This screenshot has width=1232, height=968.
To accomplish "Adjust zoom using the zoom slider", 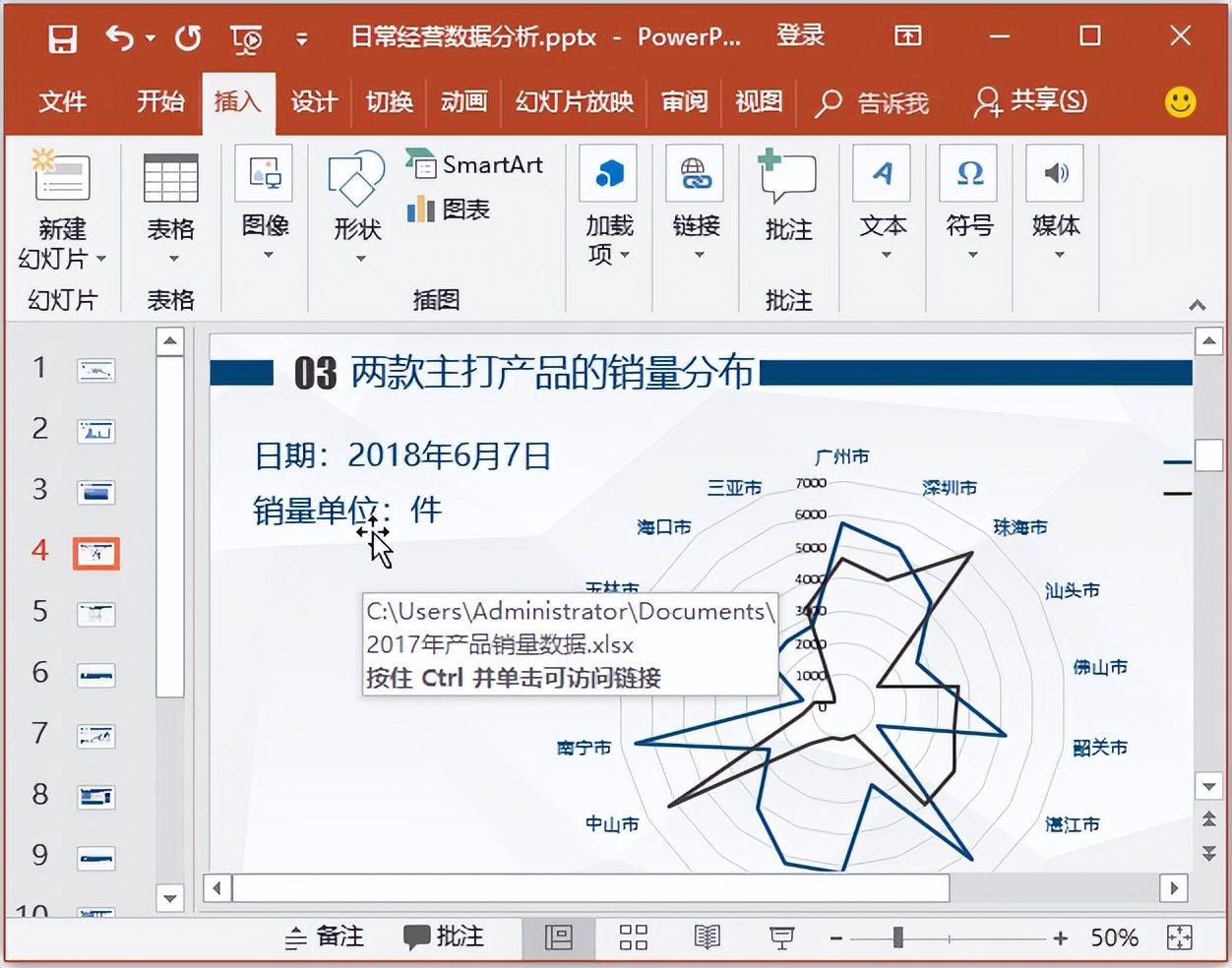I will click(x=897, y=937).
